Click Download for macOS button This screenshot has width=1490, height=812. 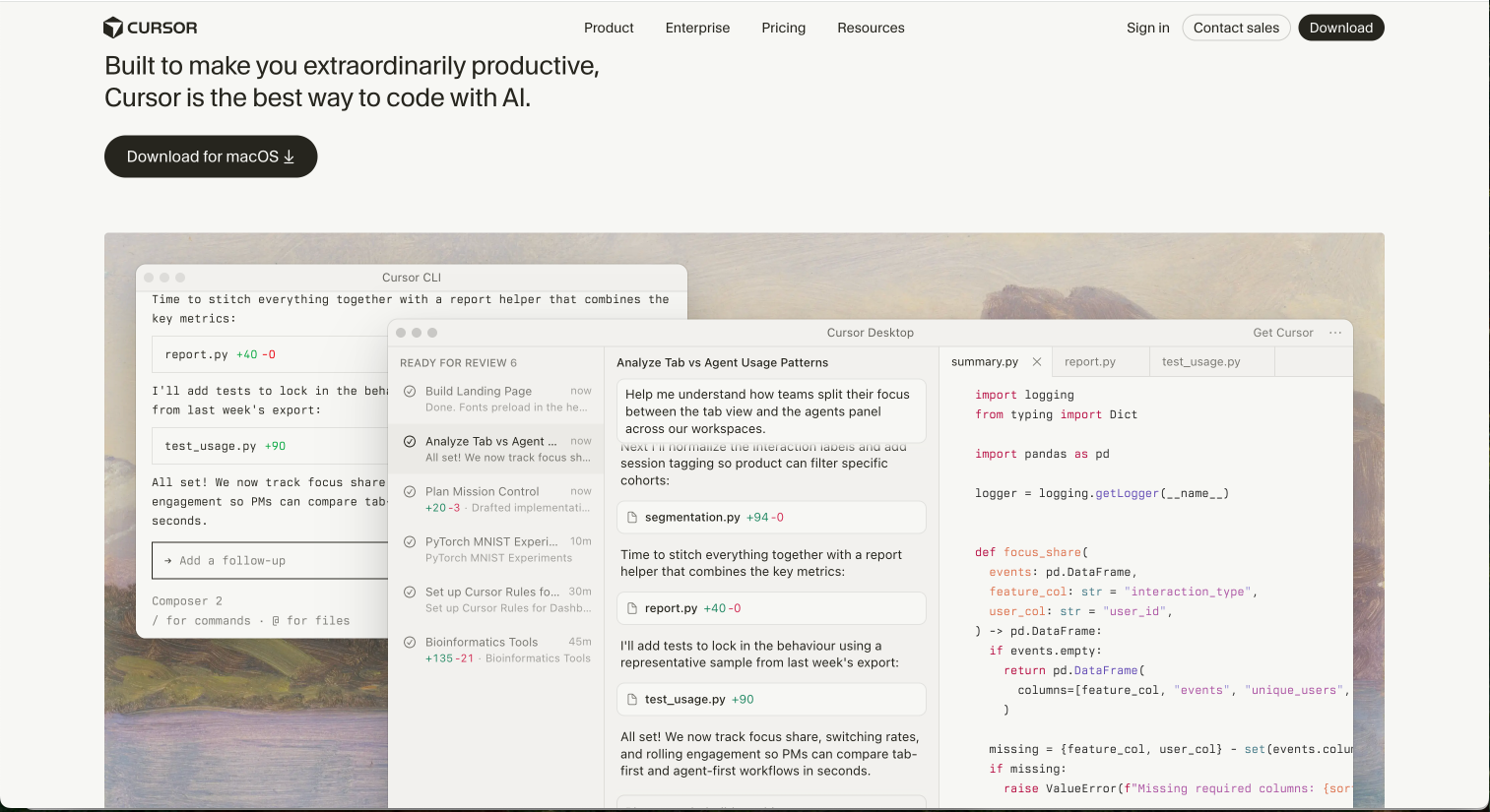pyautogui.click(x=211, y=156)
